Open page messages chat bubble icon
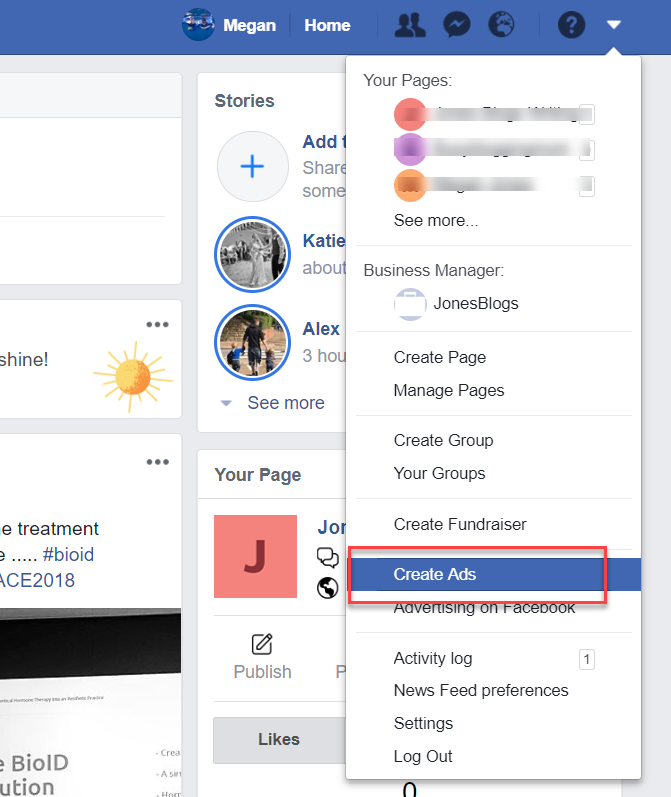Image resolution: width=671 pixels, height=797 pixels. pyautogui.click(x=328, y=557)
